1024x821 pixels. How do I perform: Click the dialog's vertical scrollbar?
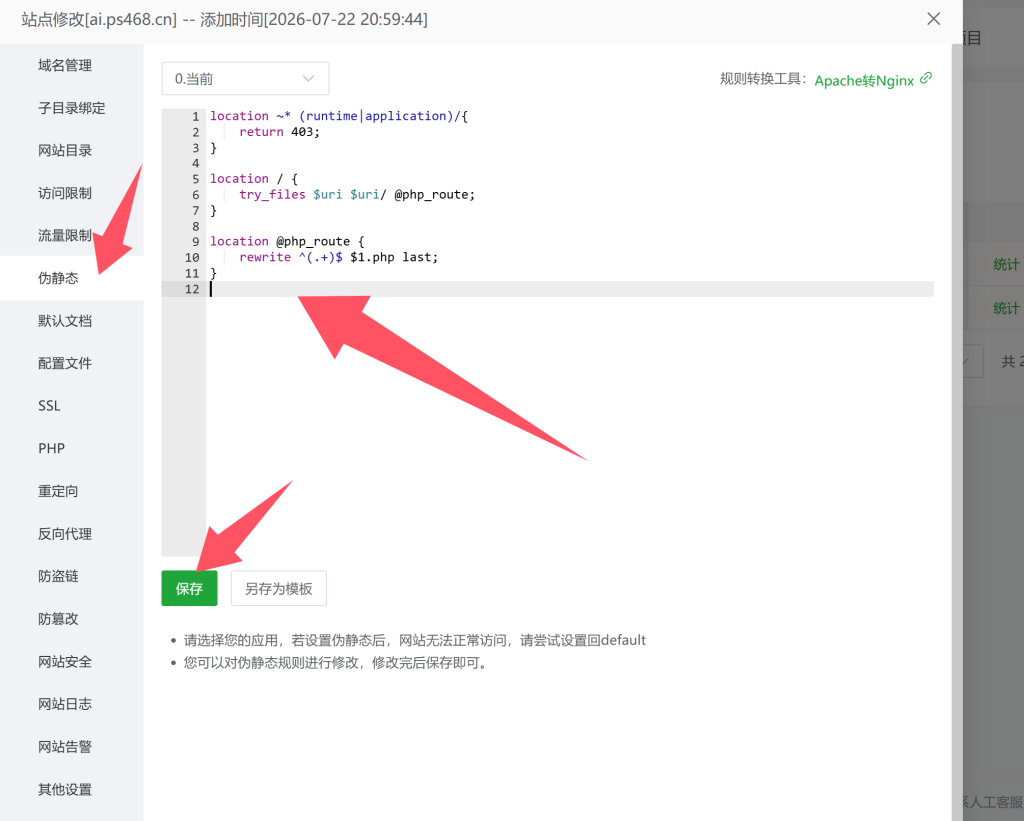957,432
